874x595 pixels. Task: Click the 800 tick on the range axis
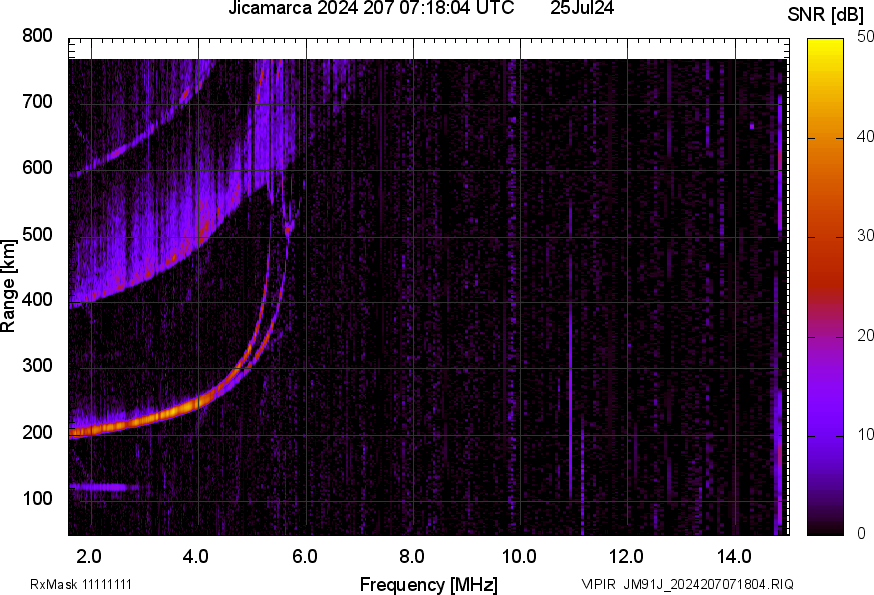pos(37,36)
